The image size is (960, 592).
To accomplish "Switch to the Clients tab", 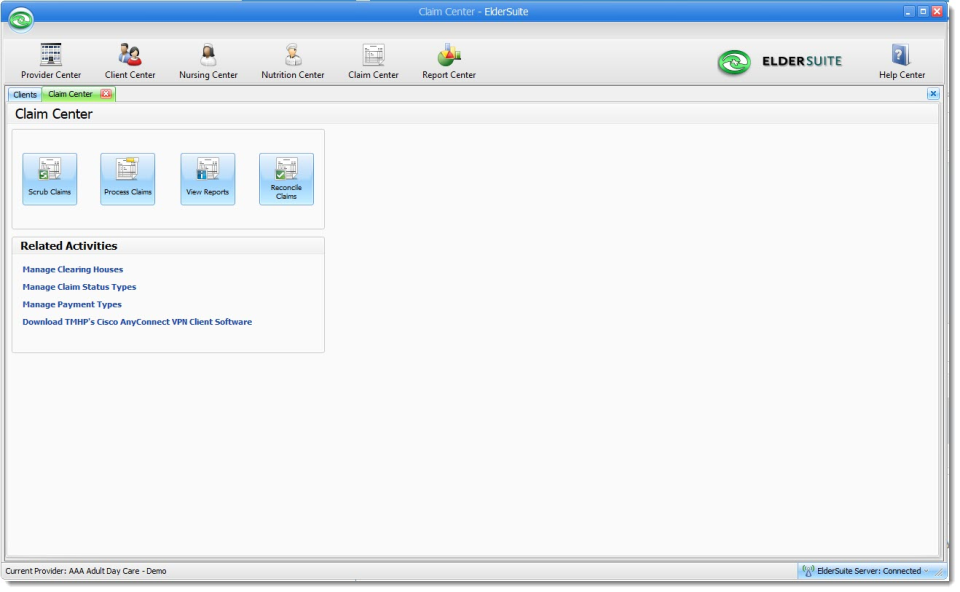I will click(25, 94).
